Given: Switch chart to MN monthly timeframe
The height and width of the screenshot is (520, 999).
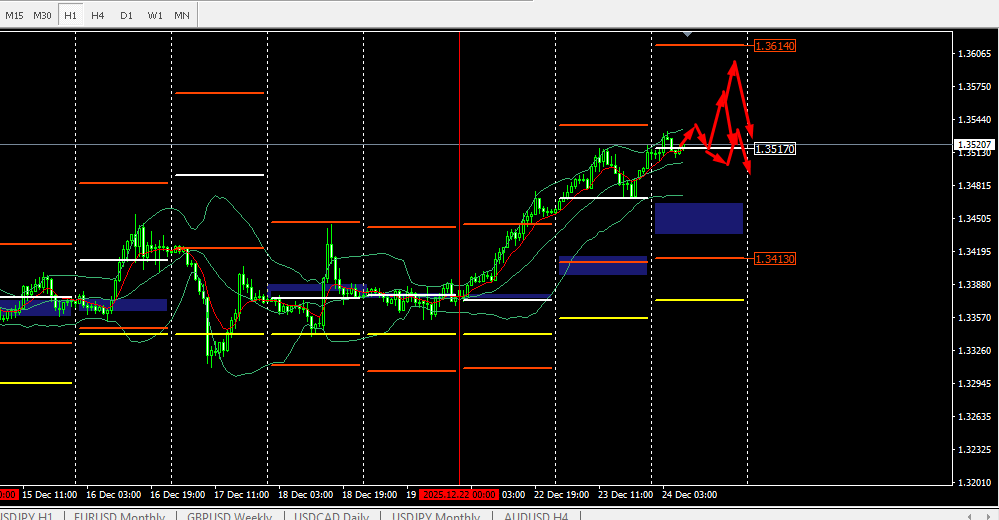Looking at the screenshot, I should tap(182, 15).
